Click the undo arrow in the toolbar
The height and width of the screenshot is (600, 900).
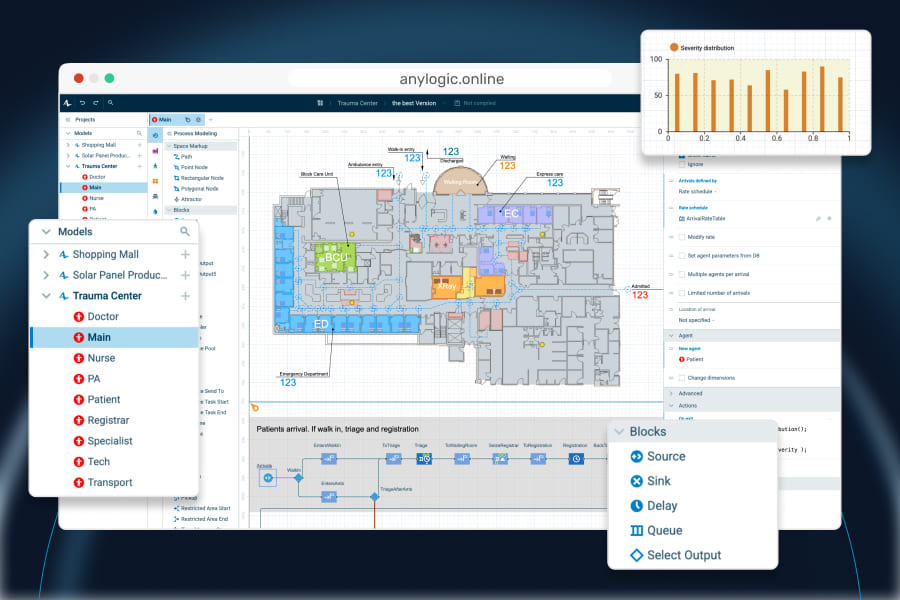click(x=82, y=103)
